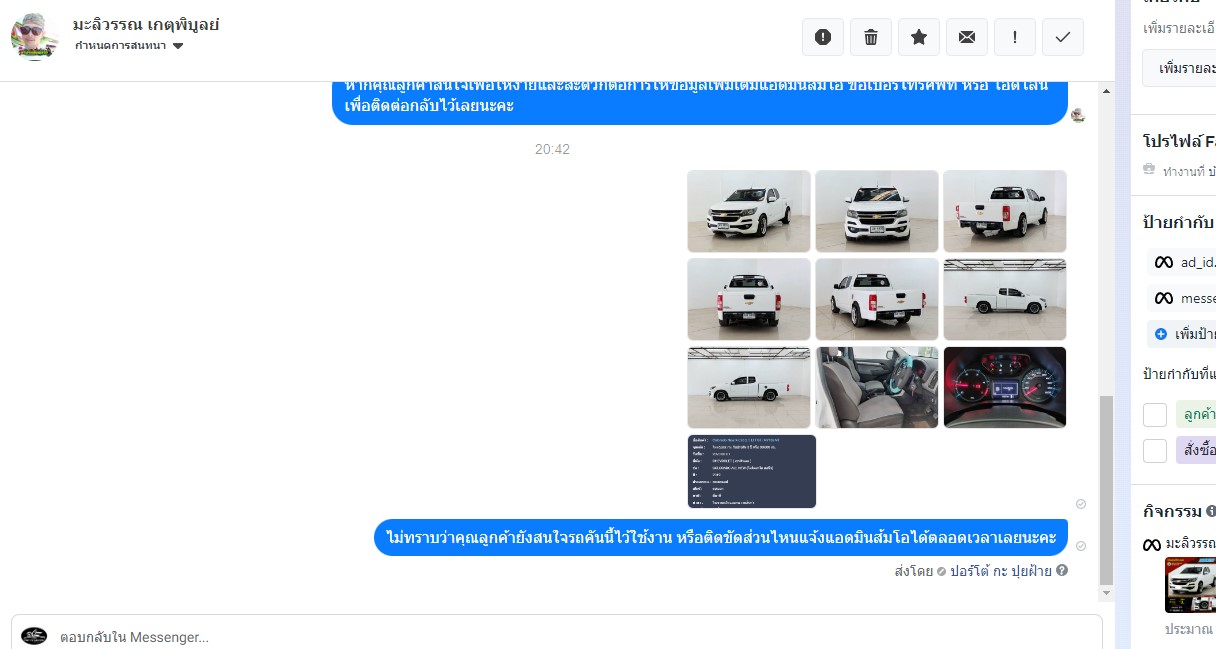The image size is (1216, 649).
Task: Click the info icon next to กิจกรรม
Action: point(1211,512)
